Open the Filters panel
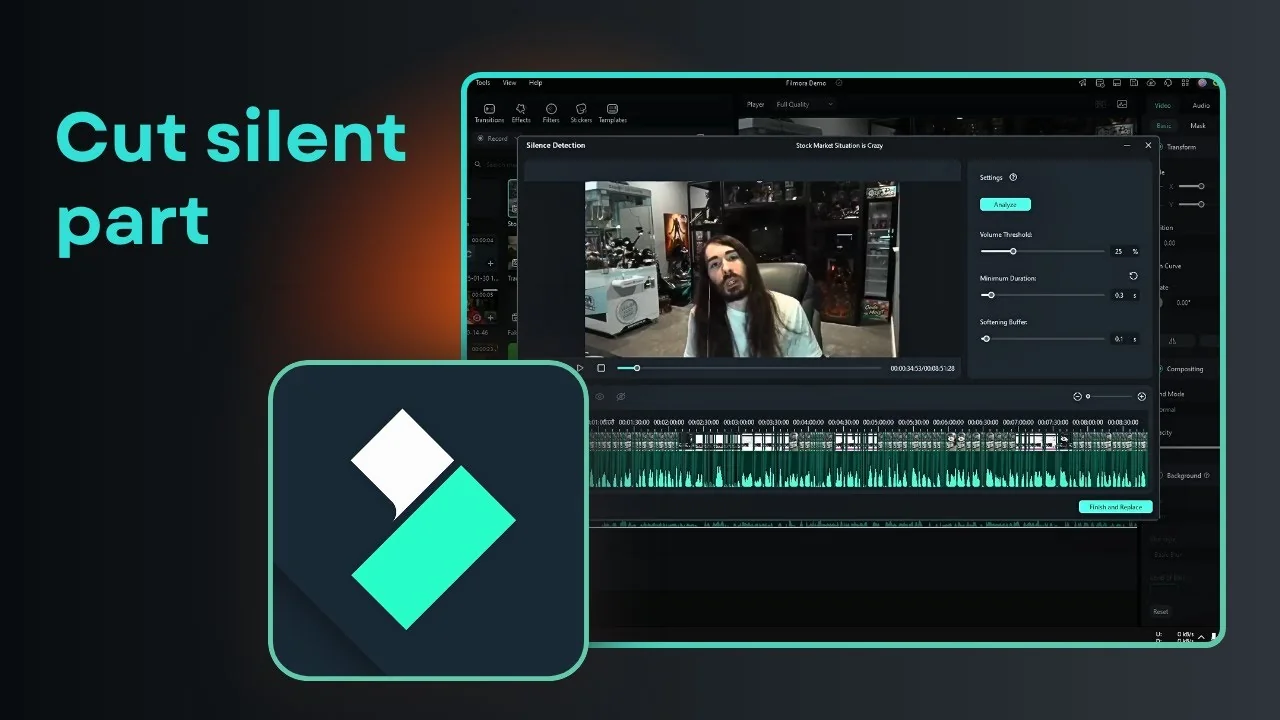 (x=551, y=112)
